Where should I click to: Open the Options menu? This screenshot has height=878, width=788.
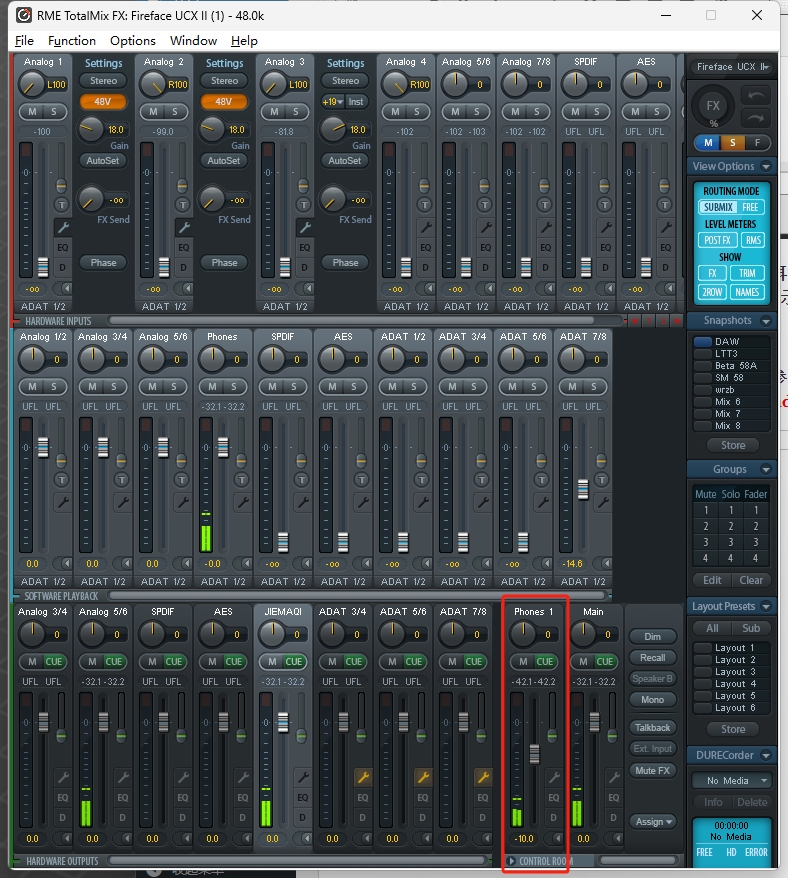point(133,41)
